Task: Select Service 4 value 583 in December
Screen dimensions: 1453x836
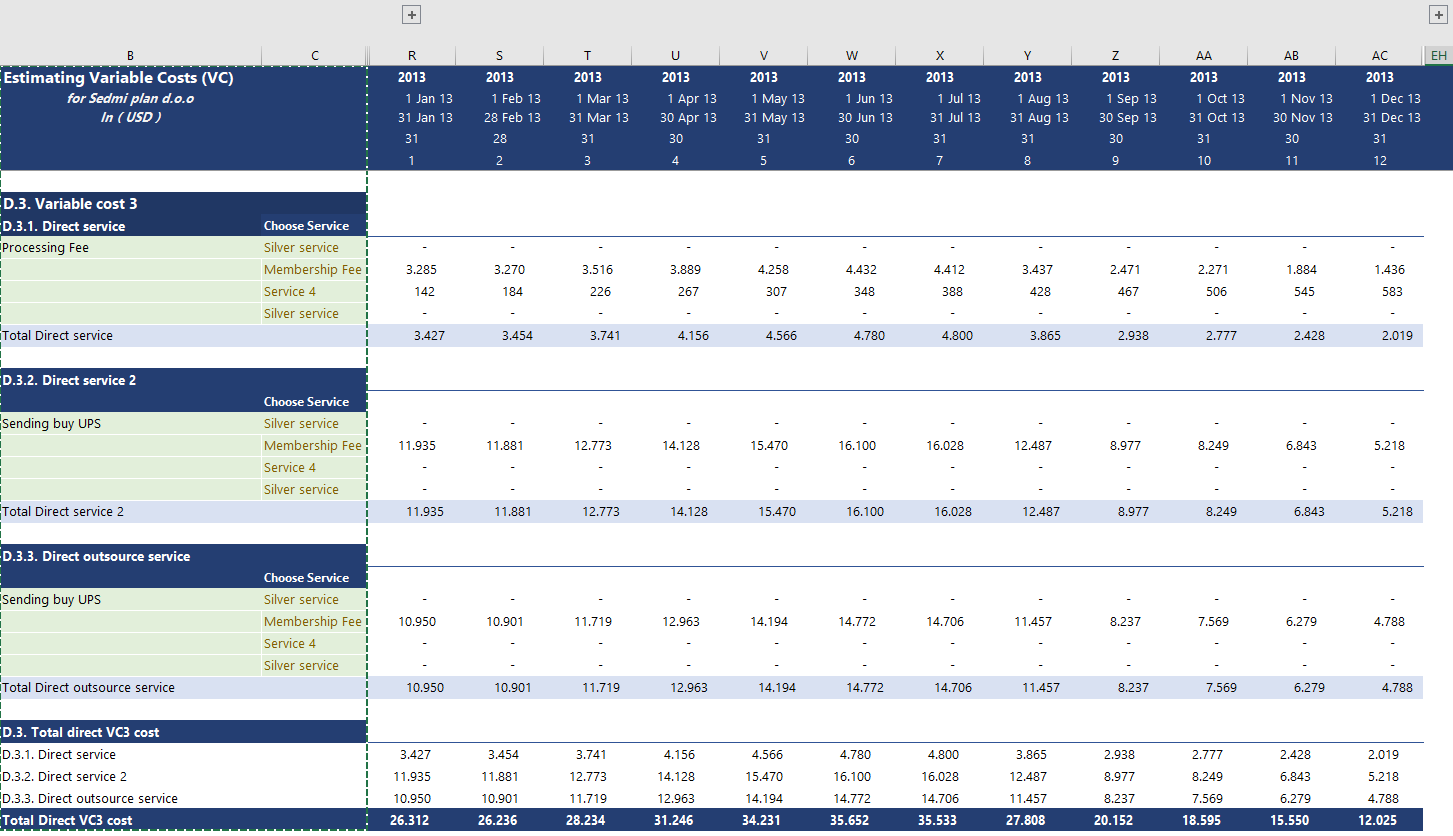Action: (1391, 292)
